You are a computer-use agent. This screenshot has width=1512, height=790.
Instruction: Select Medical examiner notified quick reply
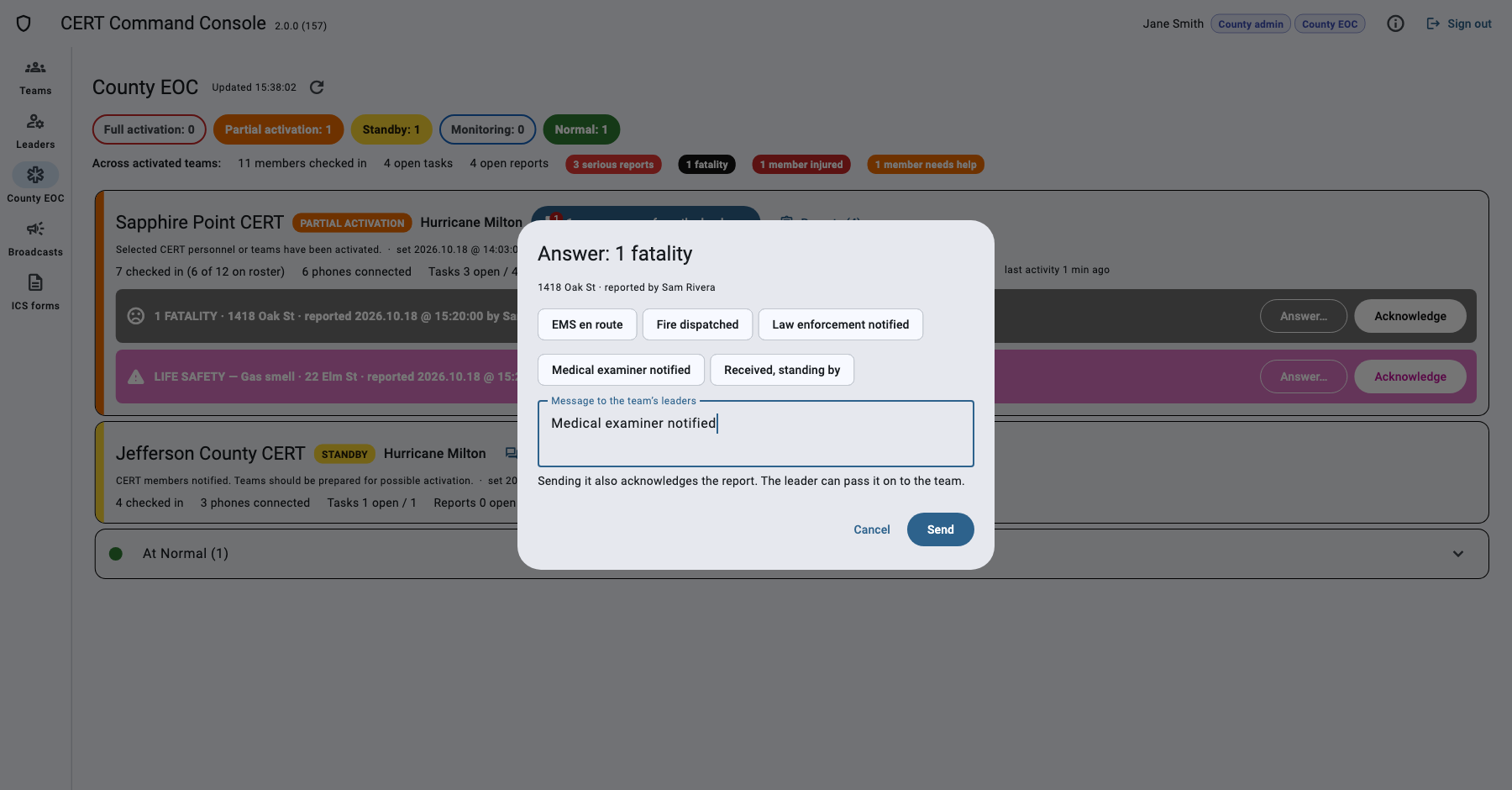click(621, 370)
